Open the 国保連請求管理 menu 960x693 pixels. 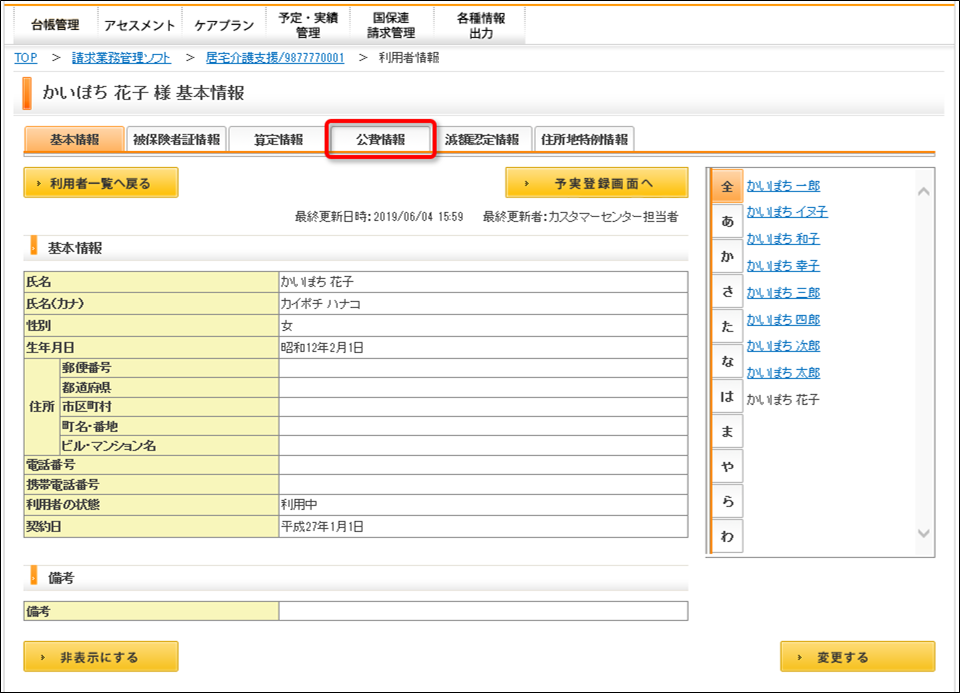tap(392, 25)
